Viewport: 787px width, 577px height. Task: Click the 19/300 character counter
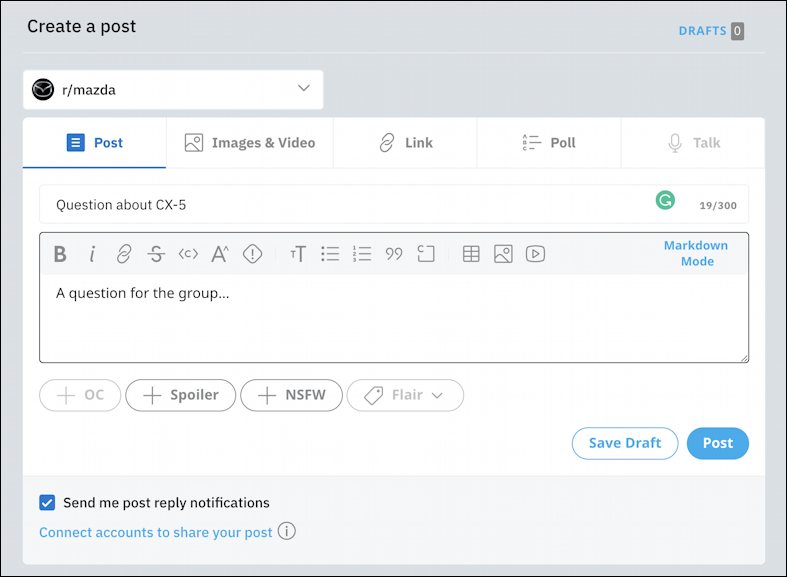click(718, 206)
